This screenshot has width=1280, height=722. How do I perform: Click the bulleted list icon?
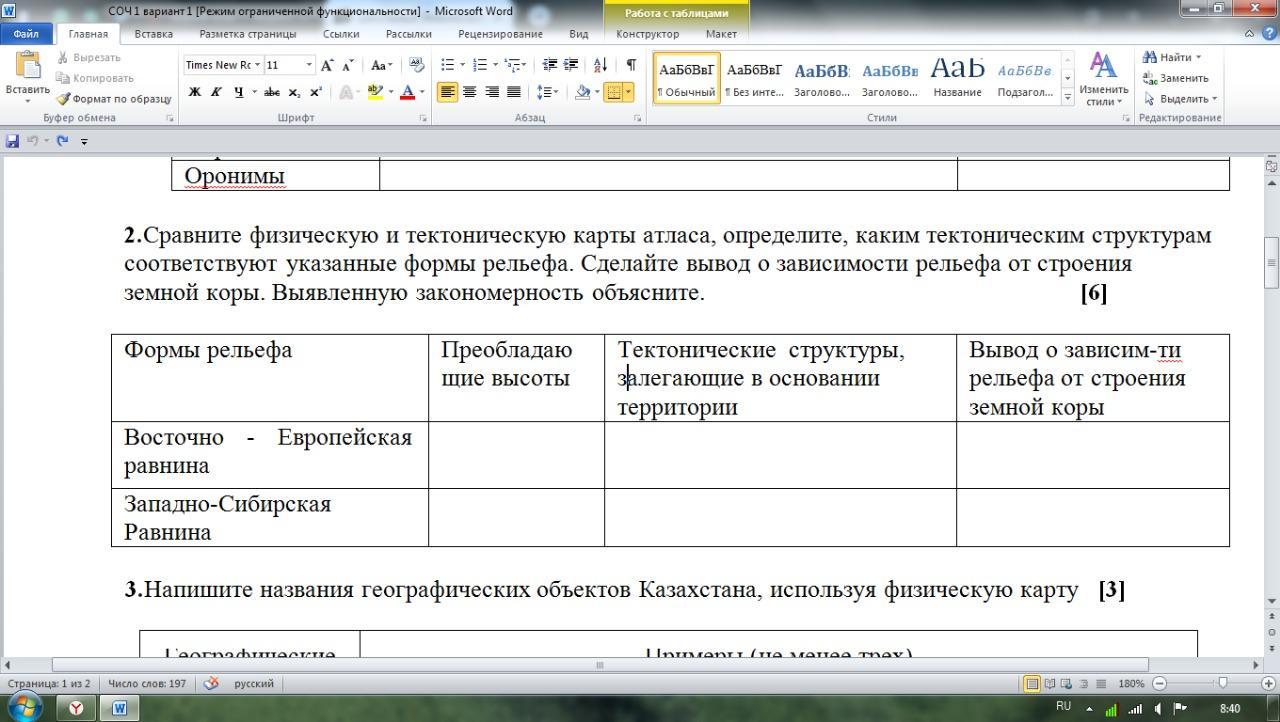pos(447,65)
